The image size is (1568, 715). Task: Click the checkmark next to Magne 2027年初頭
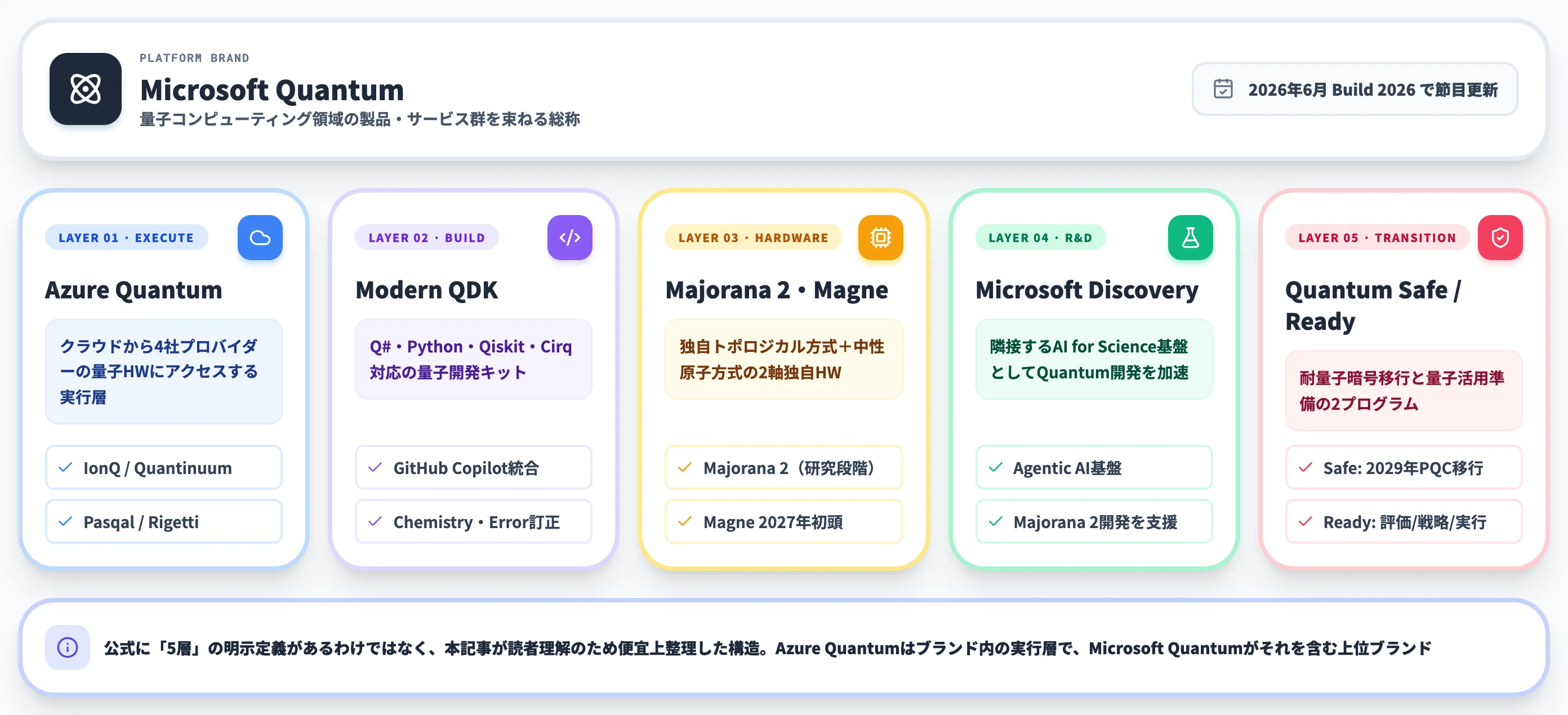(x=685, y=521)
